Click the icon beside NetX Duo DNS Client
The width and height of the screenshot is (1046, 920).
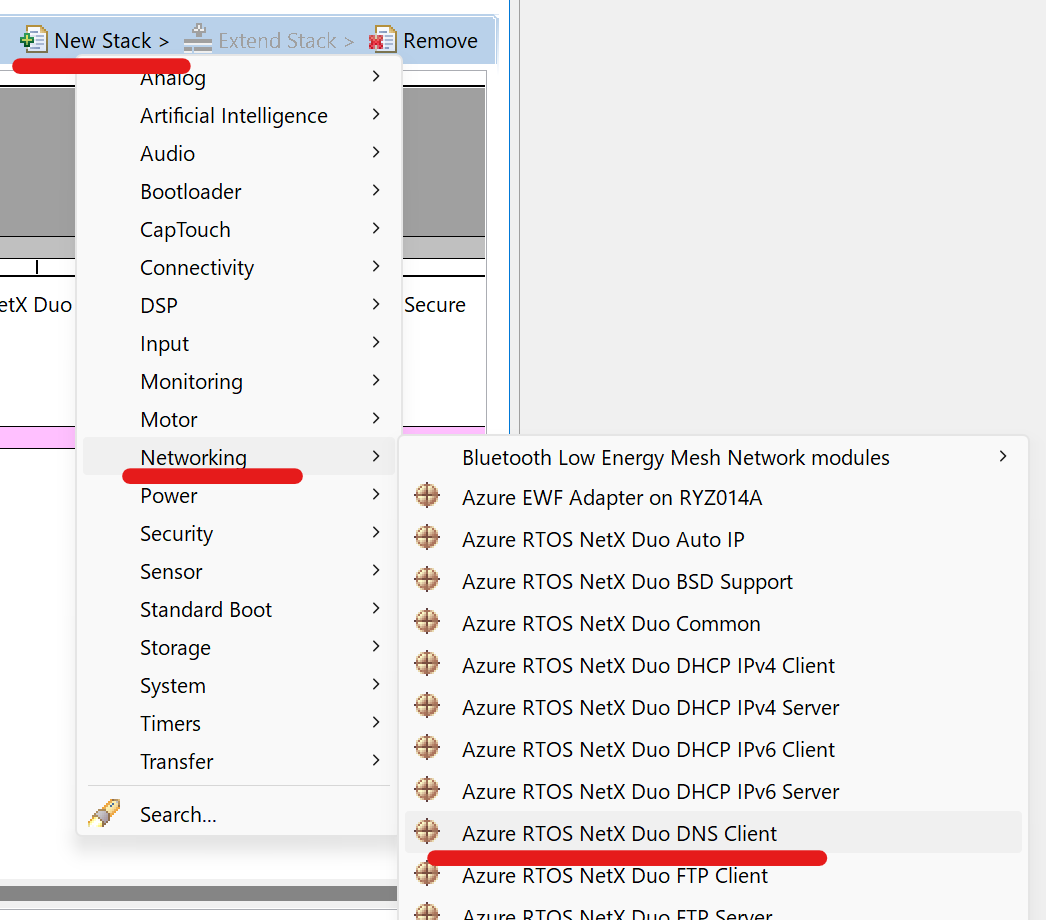[x=427, y=832]
